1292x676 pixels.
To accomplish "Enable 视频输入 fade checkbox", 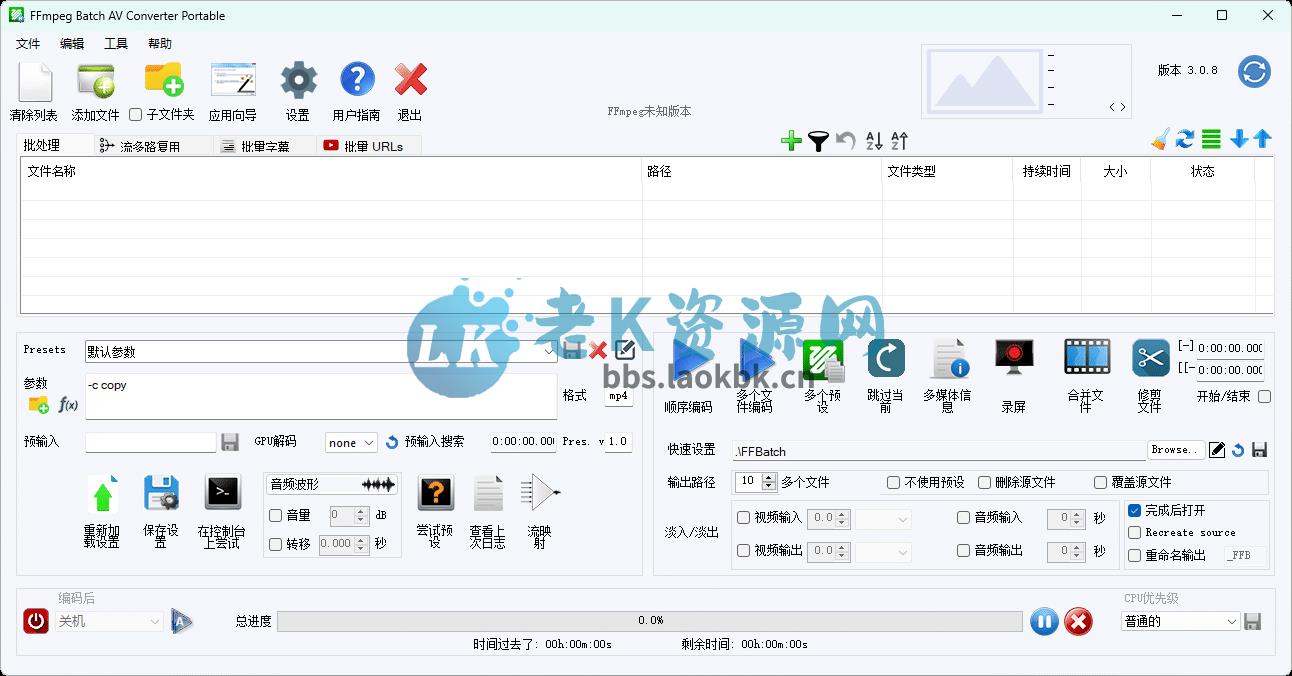I will pos(743,518).
